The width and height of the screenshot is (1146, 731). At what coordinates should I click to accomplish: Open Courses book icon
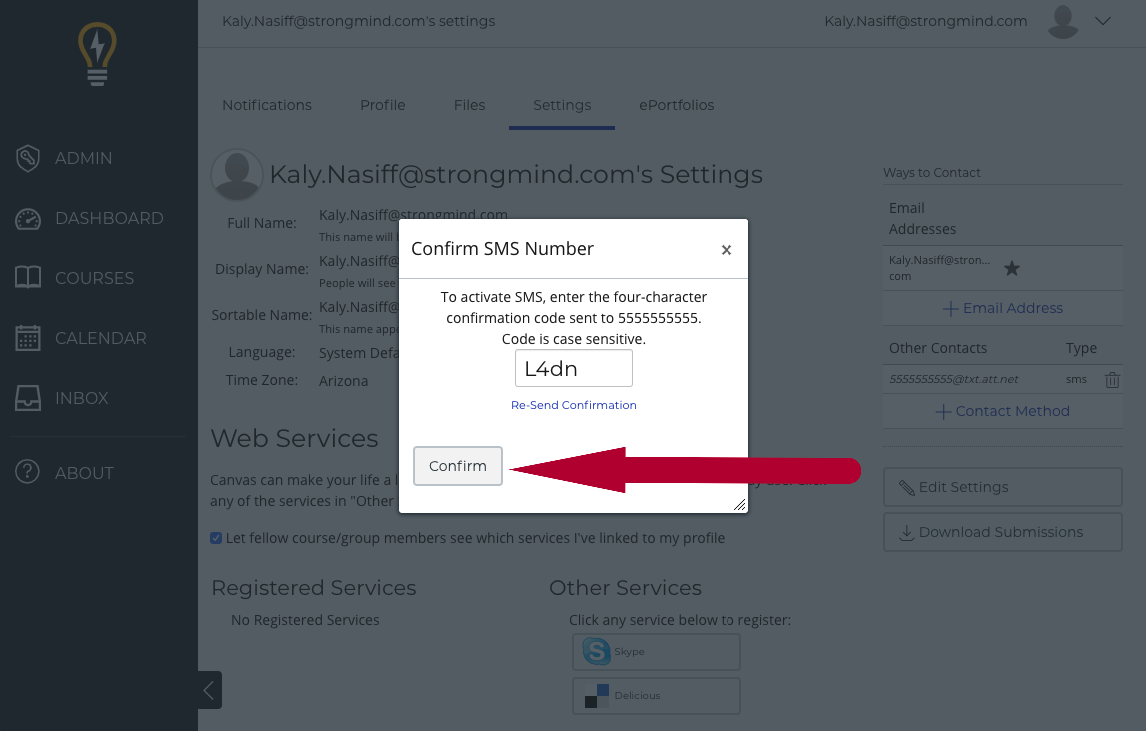pos(28,278)
